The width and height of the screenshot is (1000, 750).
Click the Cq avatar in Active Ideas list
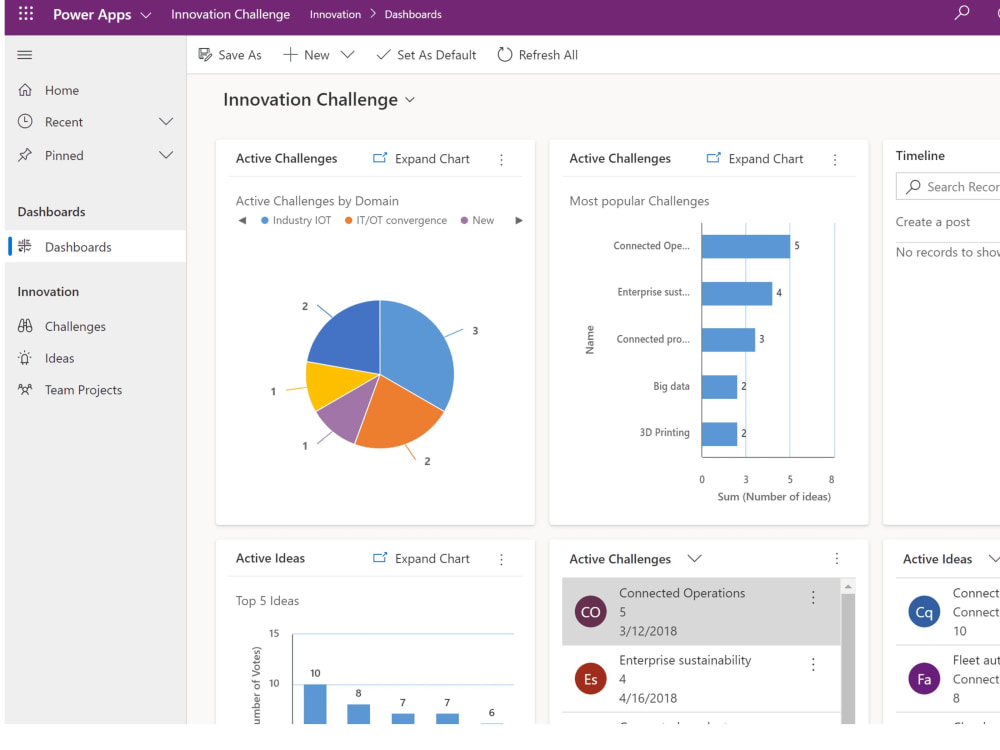coord(924,612)
